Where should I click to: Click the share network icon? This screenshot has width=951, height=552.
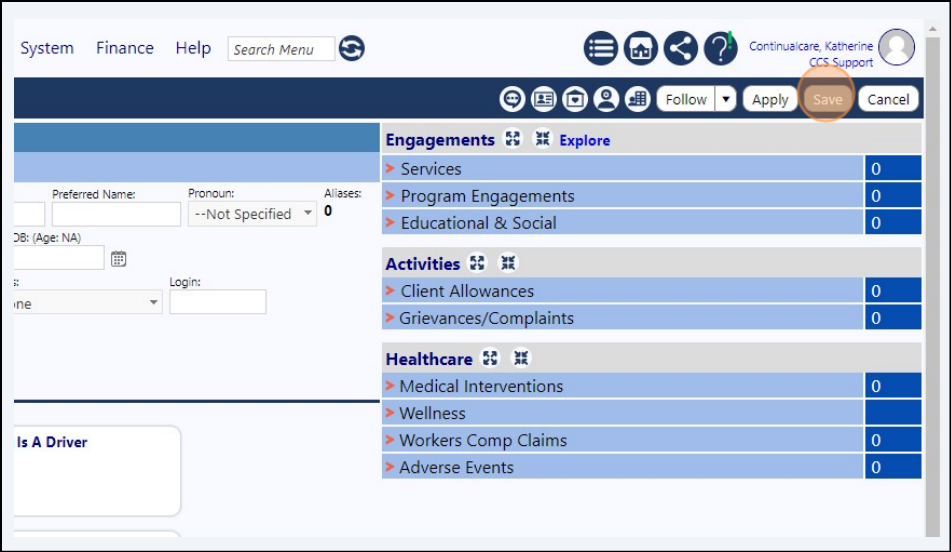click(680, 49)
